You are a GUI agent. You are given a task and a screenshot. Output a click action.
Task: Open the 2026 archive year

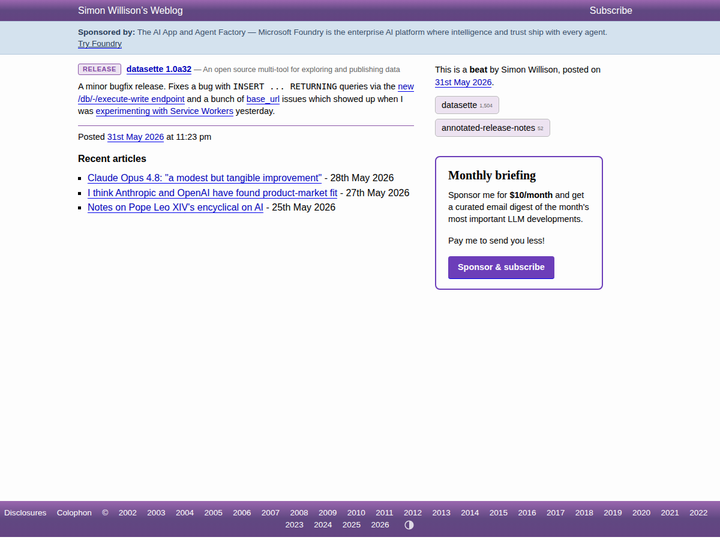point(380,525)
